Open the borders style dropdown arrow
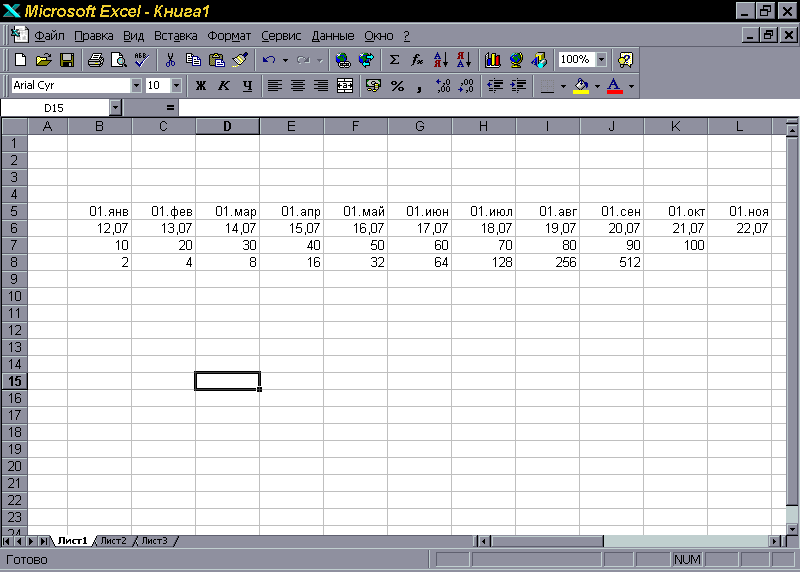Viewport: 800px width, 572px height. click(x=563, y=86)
